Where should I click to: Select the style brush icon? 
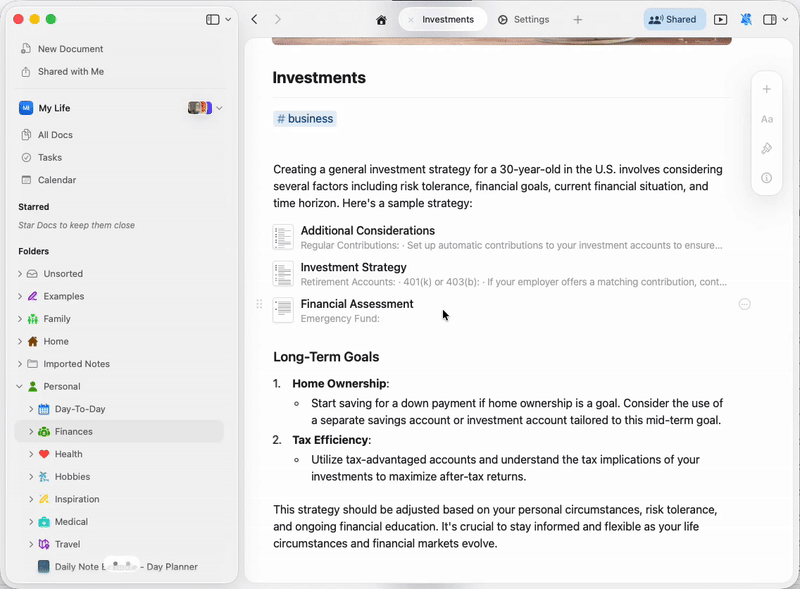766,148
